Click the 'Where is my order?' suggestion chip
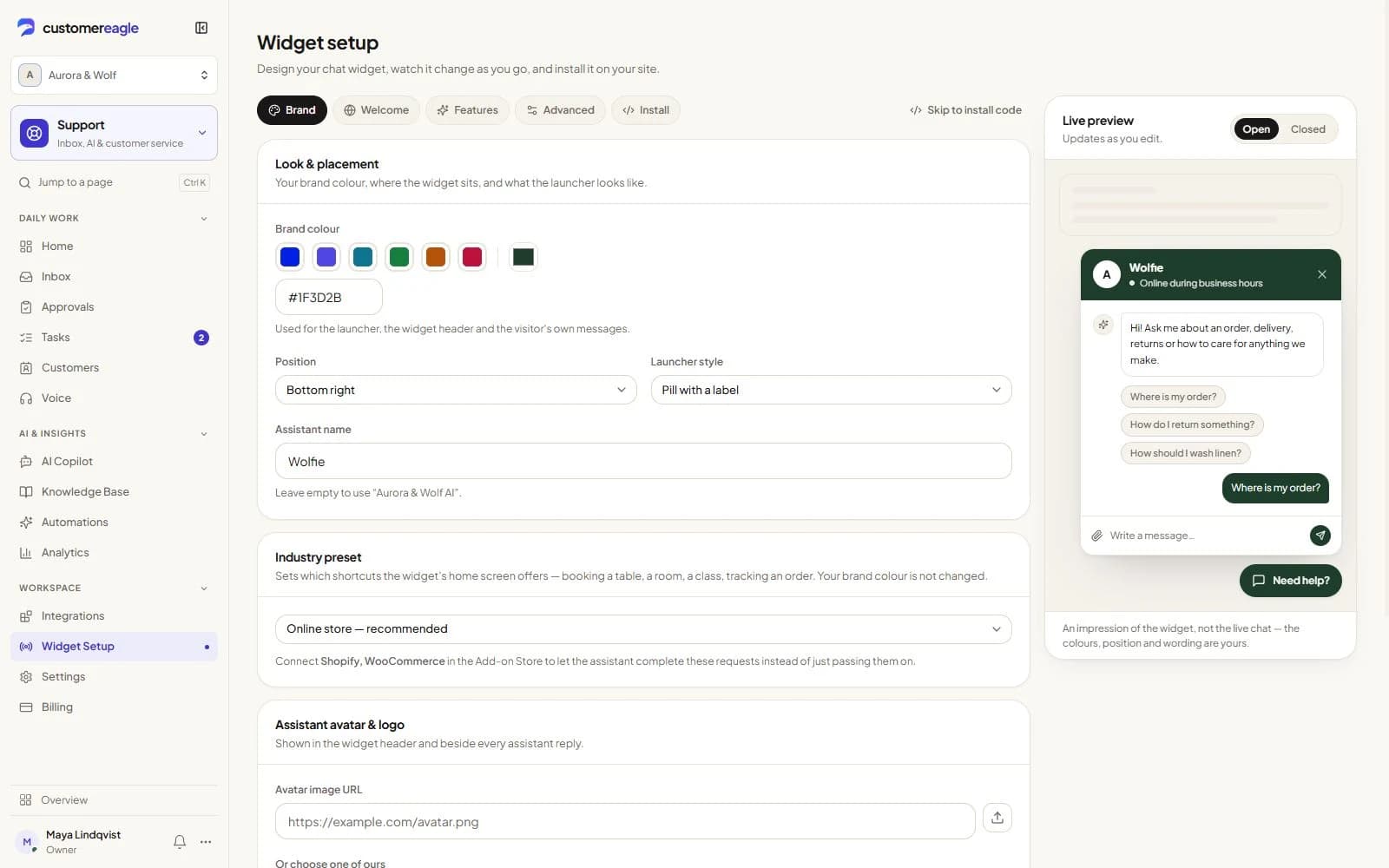 (1173, 397)
